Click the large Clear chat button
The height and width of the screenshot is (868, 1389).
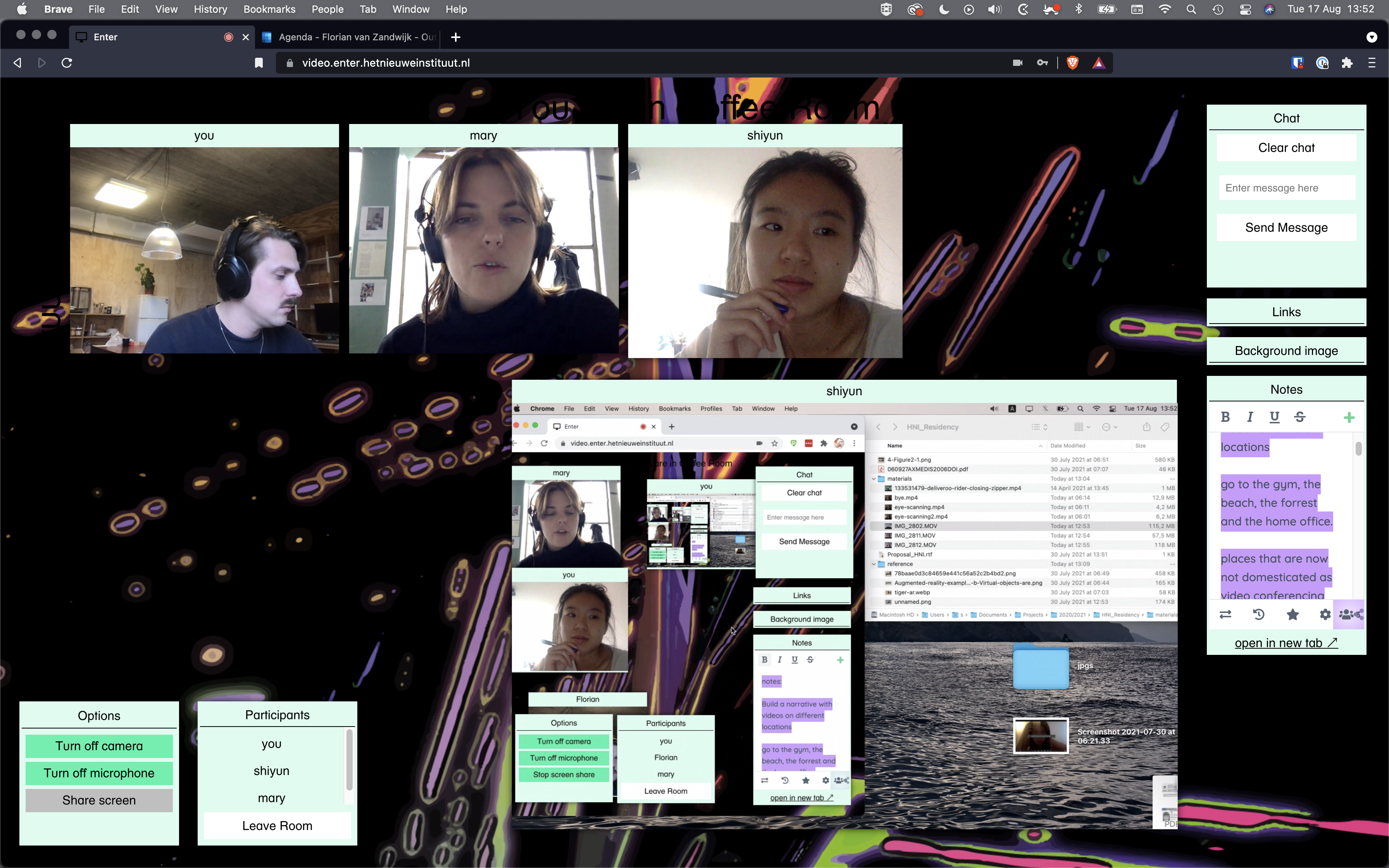[1286, 148]
